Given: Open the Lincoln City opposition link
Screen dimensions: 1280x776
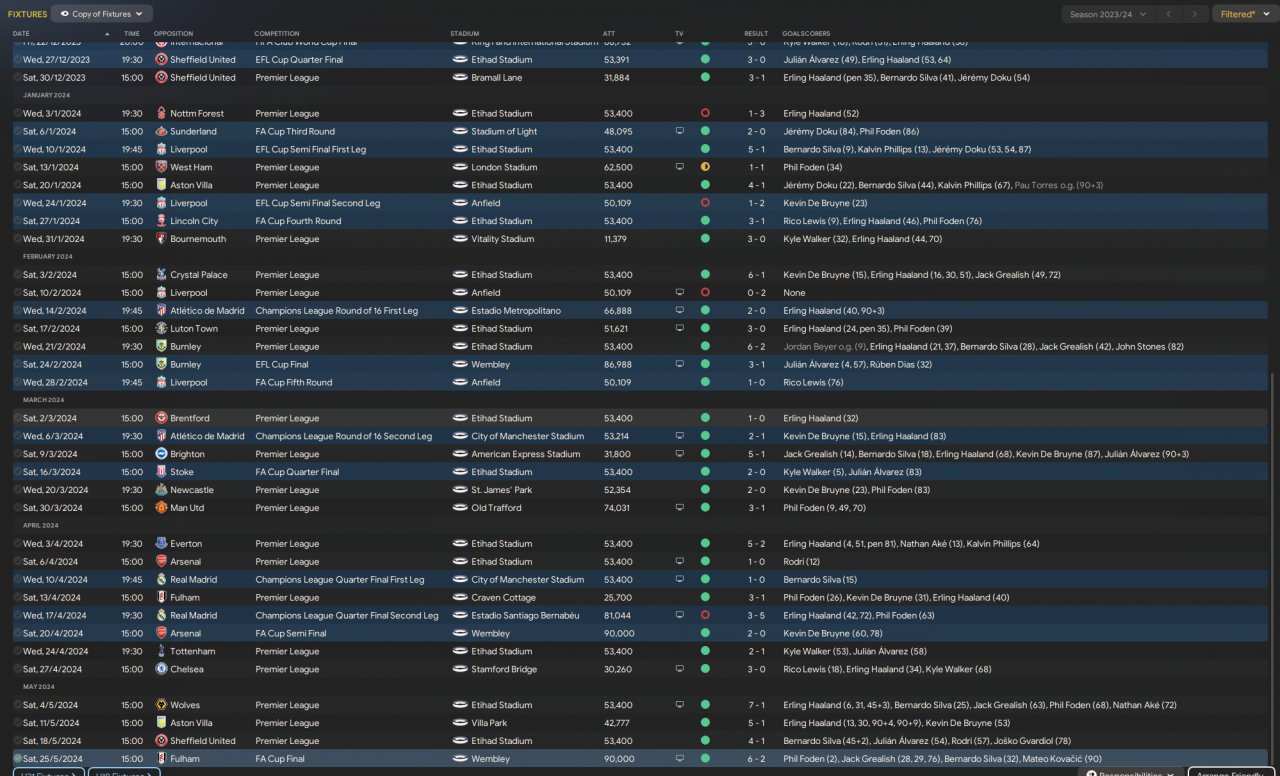Looking at the screenshot, I should 194,221.
